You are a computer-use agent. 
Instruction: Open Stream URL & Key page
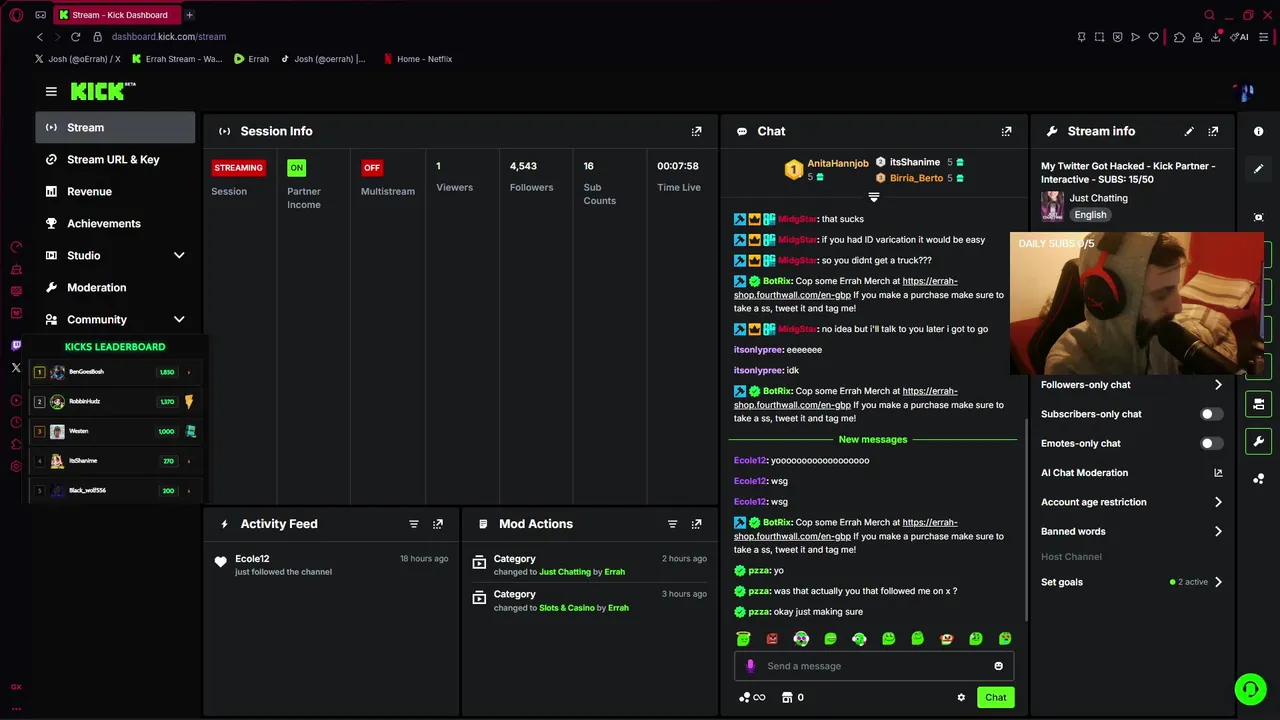[115, 159]
